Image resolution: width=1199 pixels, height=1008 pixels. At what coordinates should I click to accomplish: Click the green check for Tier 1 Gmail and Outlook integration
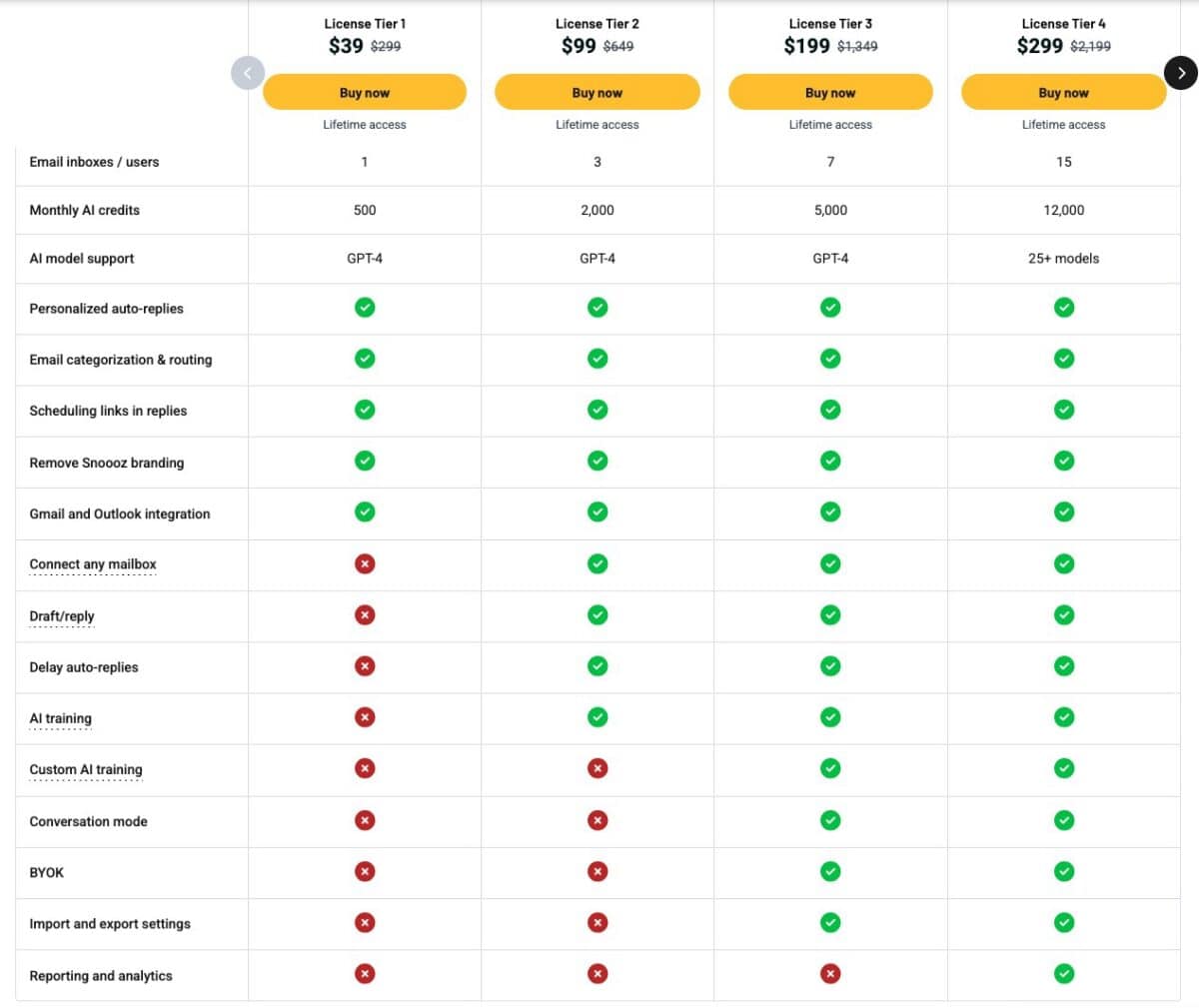(x=365, y=511)
